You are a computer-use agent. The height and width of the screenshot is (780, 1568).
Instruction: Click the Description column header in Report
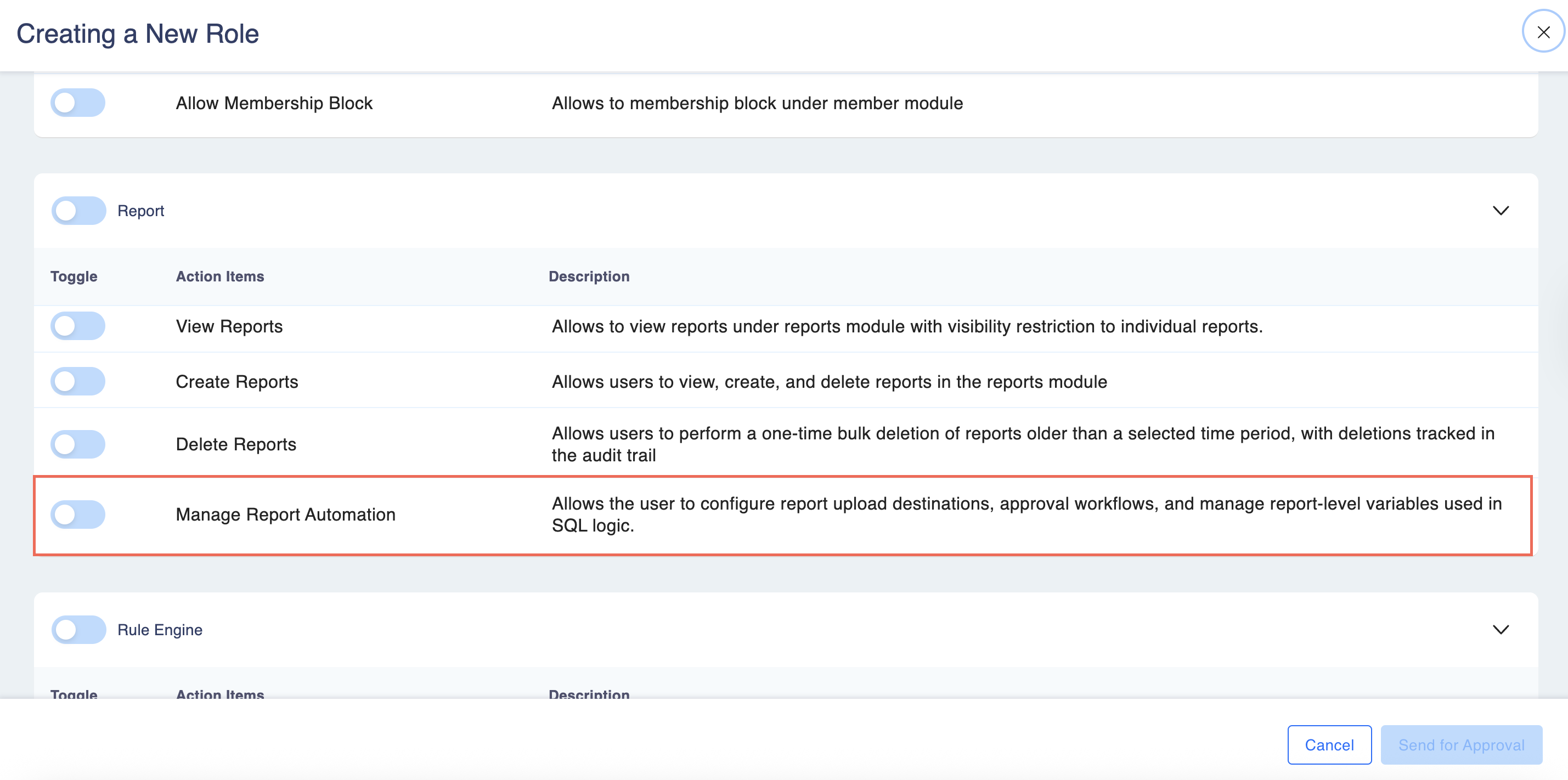(589, 276)
